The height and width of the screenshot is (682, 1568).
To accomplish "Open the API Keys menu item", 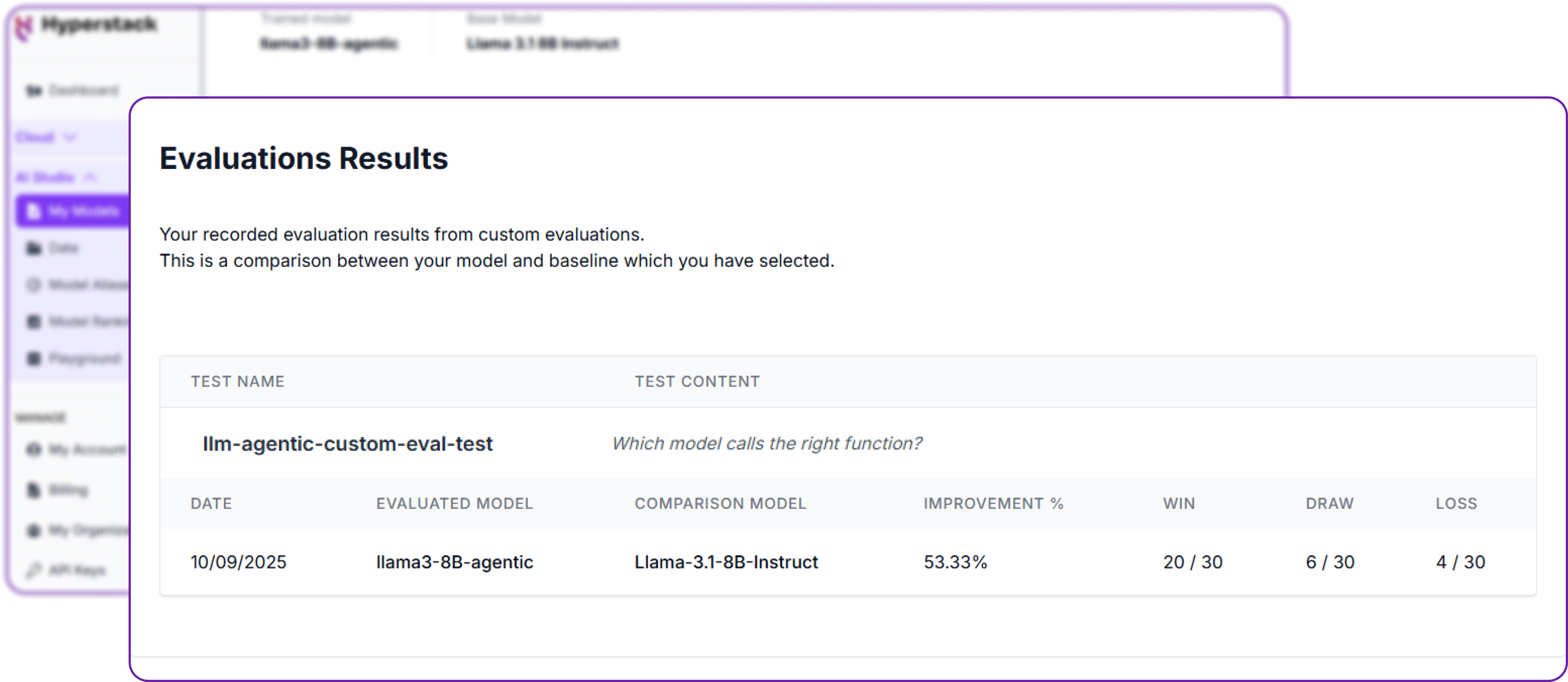I will tap(77, 570).
